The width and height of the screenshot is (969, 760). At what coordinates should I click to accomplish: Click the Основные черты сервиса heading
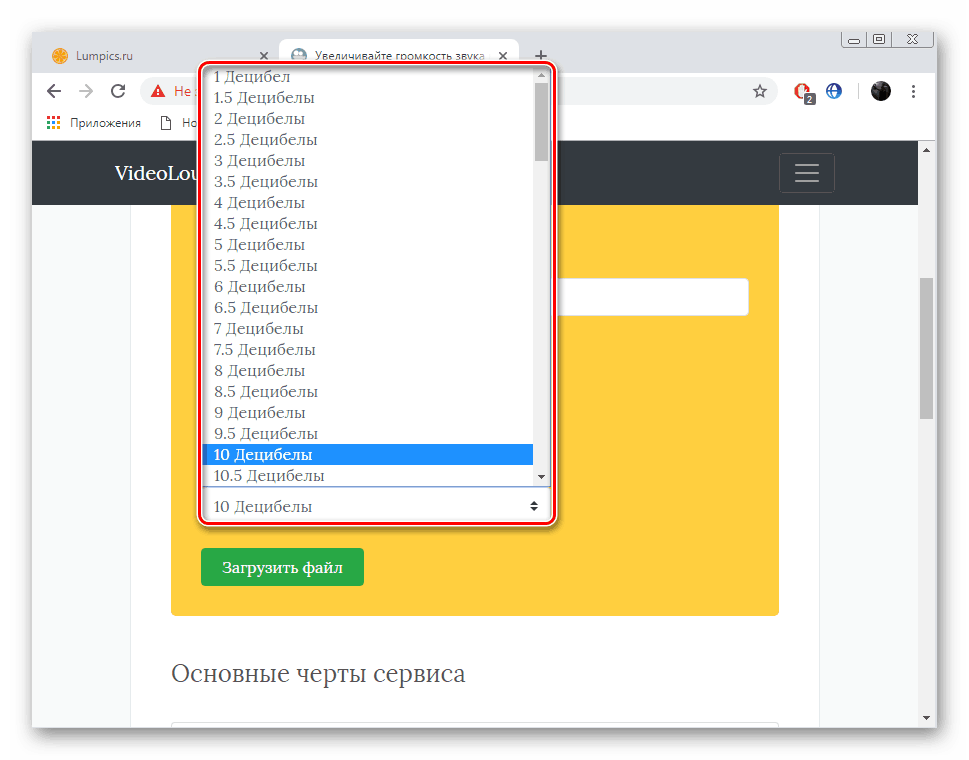click(318, 674)
